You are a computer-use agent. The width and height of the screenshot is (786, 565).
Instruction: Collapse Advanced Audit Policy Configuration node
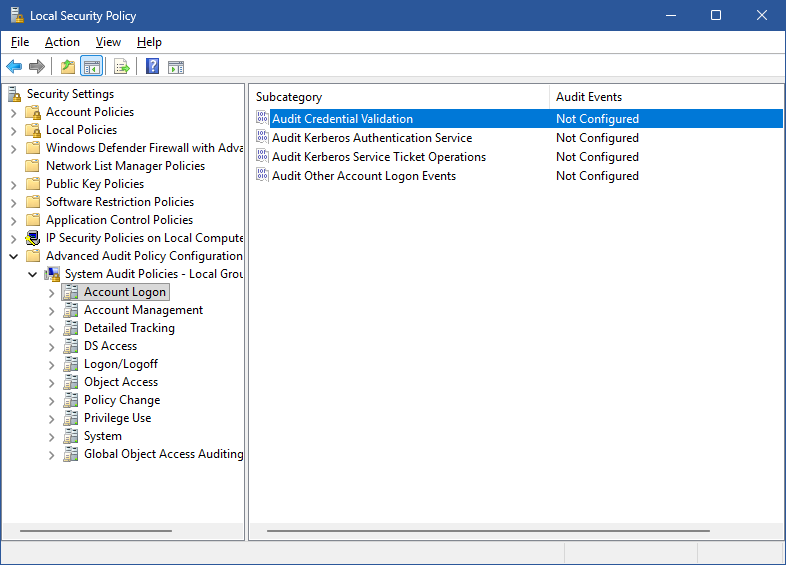pyautogui.click(x=14, y=256)
